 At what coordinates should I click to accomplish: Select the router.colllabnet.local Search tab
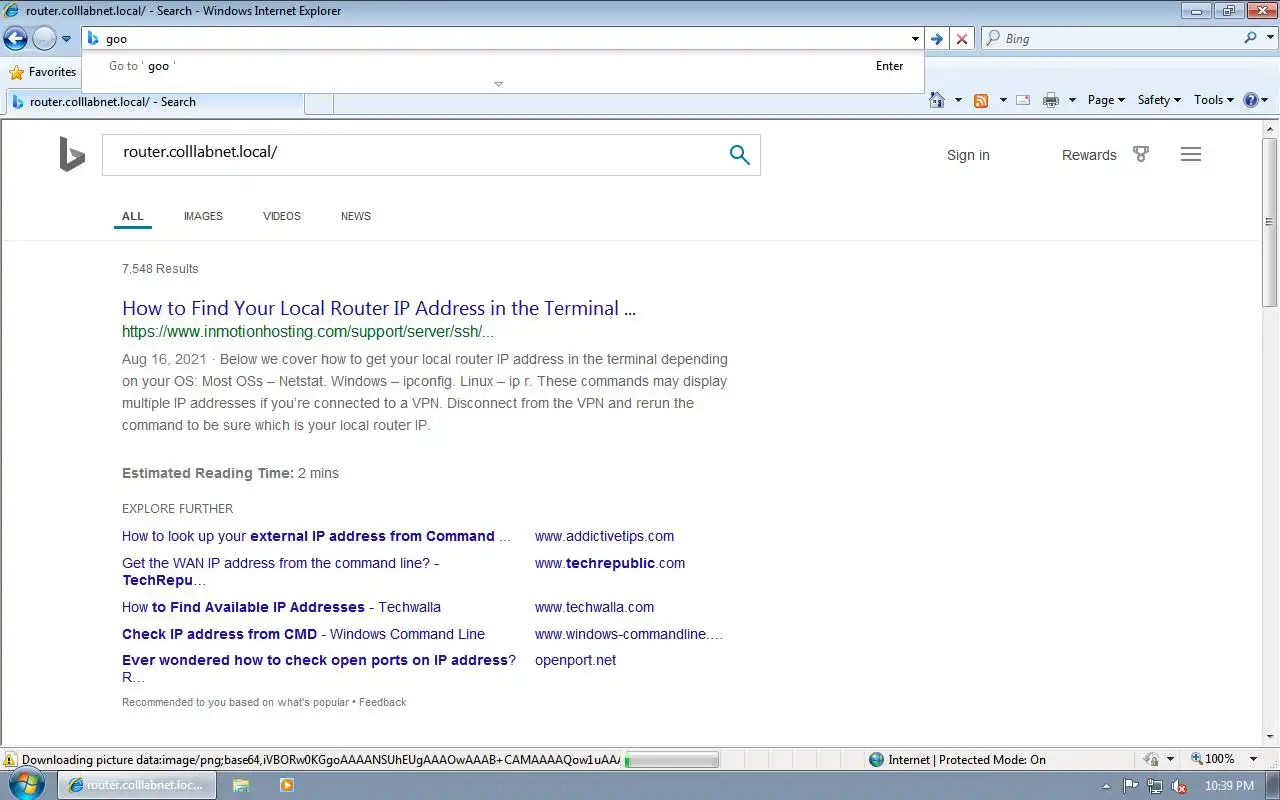pyautogui.click(x=155, y=102)
